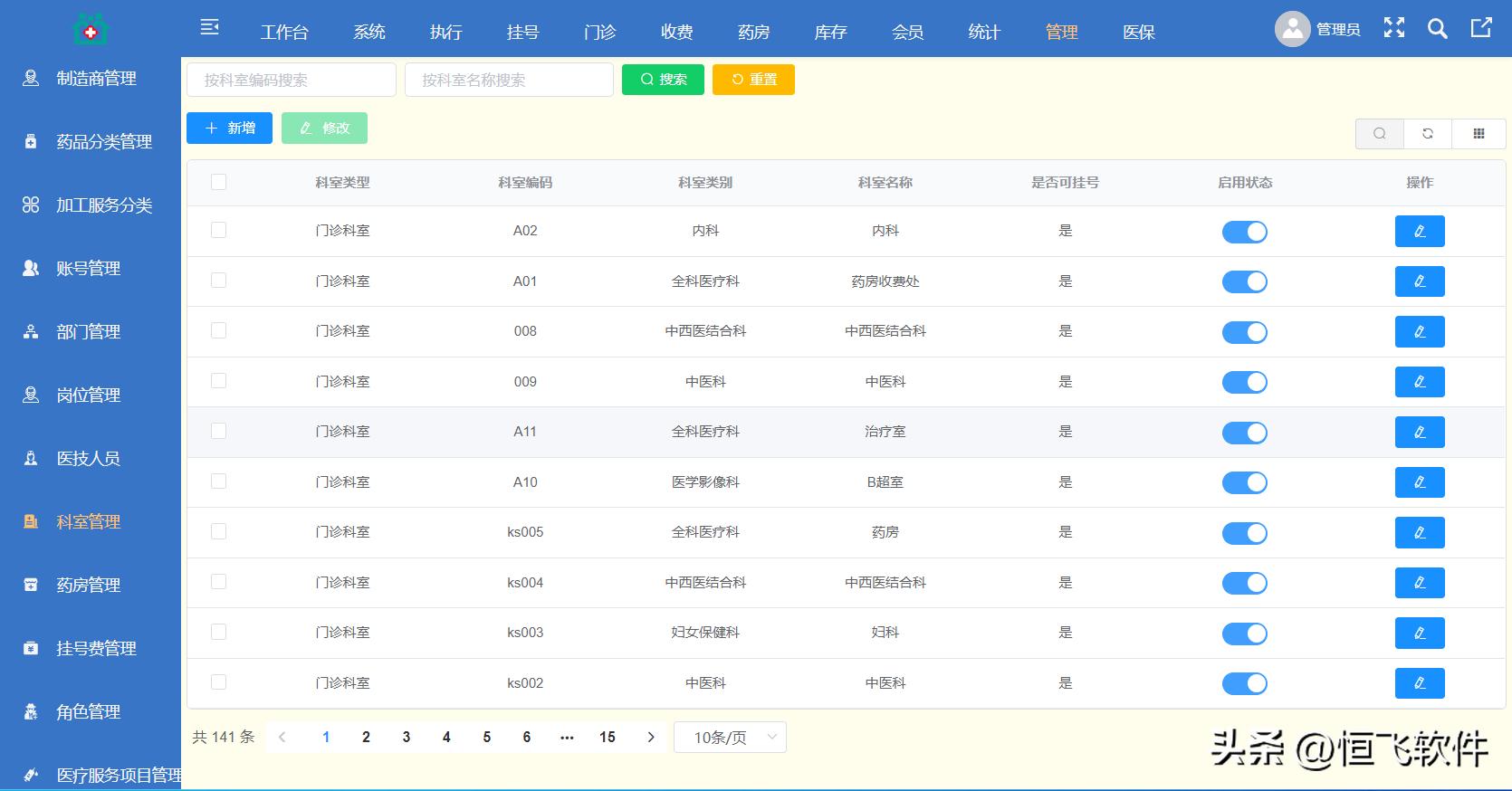Switch to 收费 top menu
The image size is (1512, 791).
[x=677, y=33]
